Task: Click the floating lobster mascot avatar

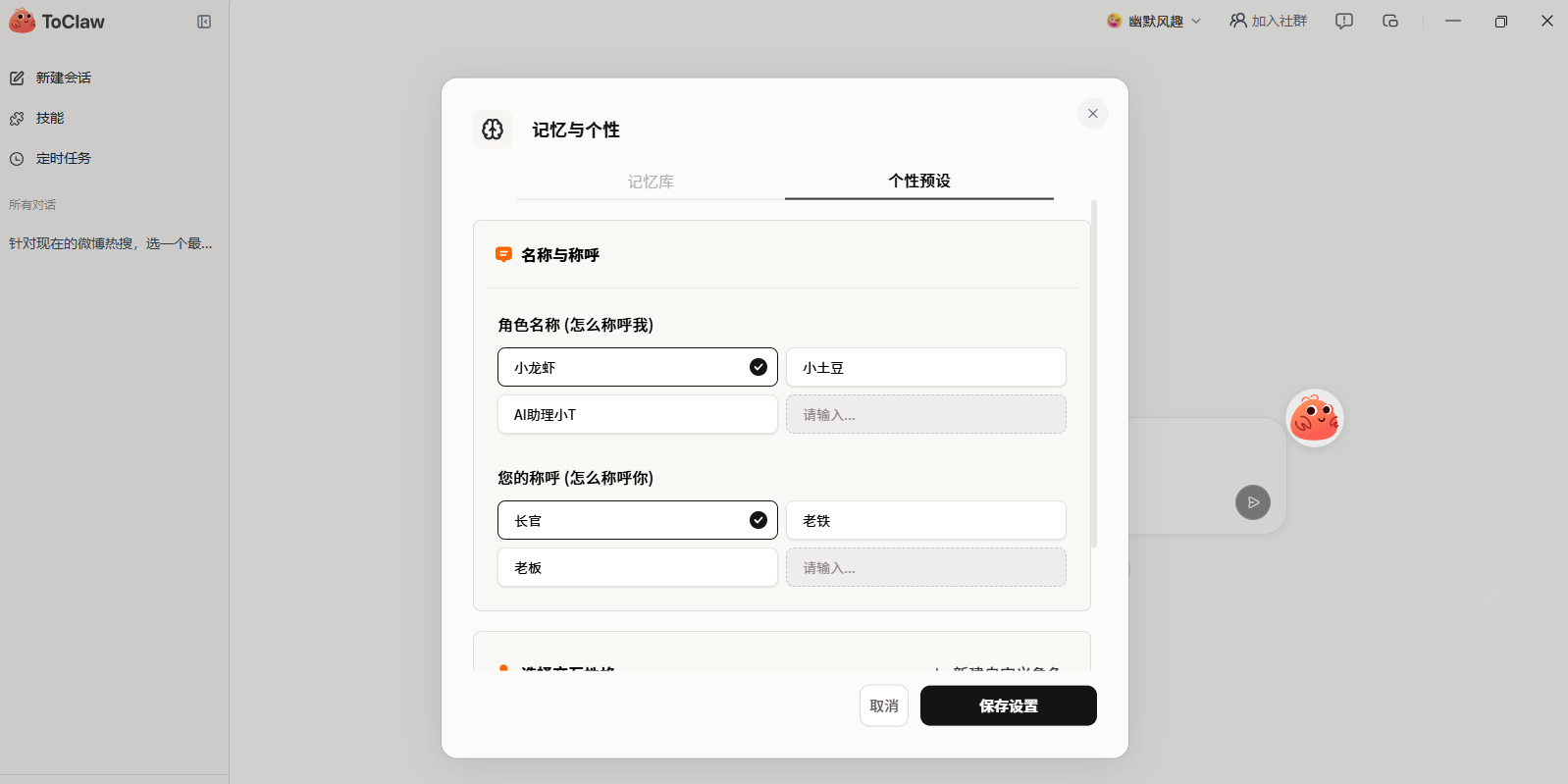Action: pos(1314,418)
